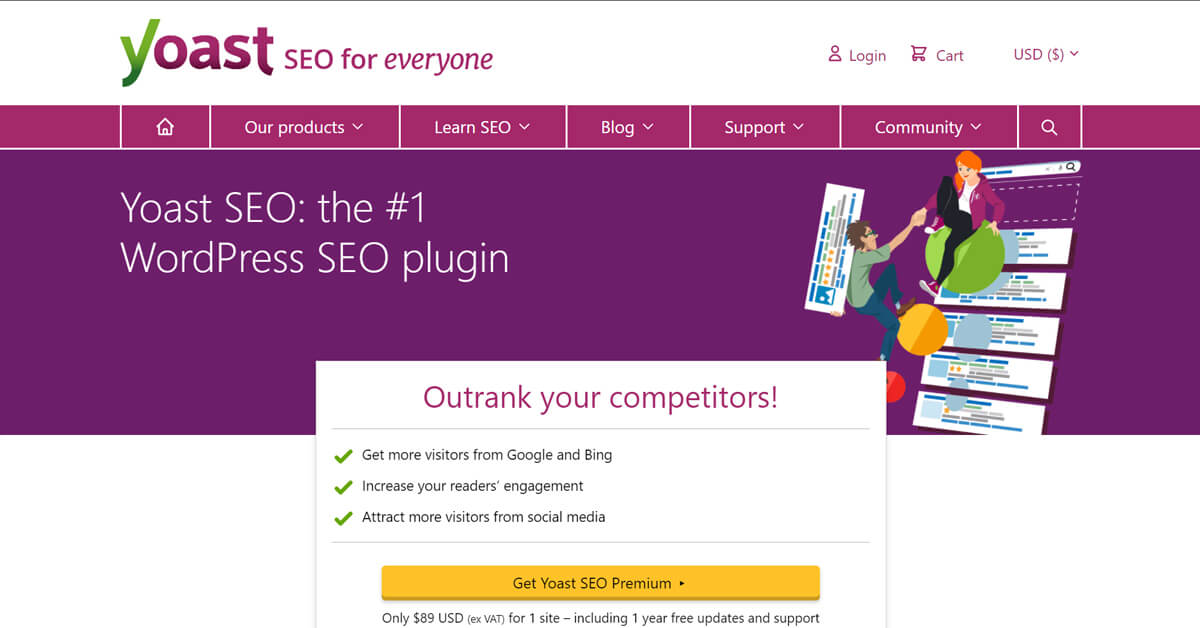Click the home icon in the navigation bar

pos(165,127)
